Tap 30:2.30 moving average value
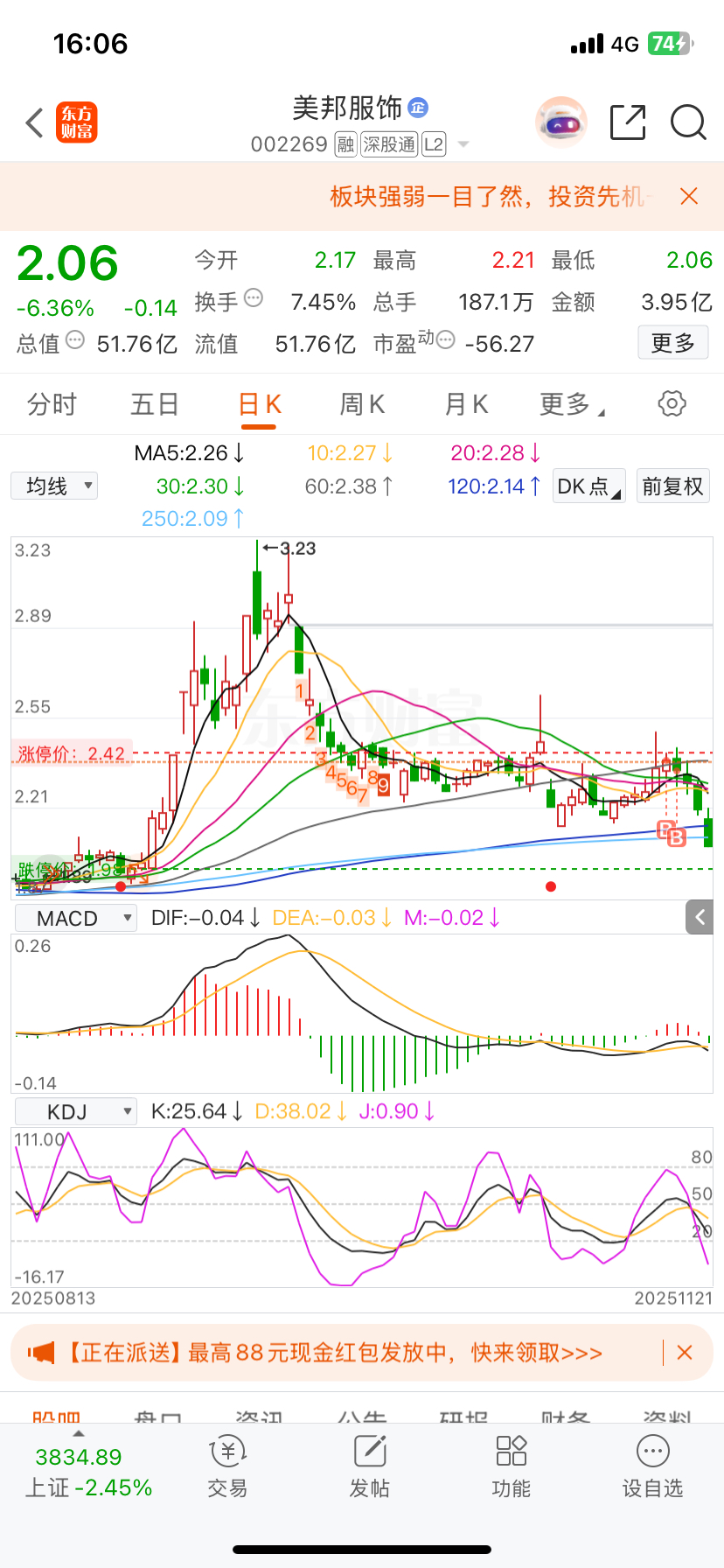This screenshot has height=1568, width=724. [200, 486]
